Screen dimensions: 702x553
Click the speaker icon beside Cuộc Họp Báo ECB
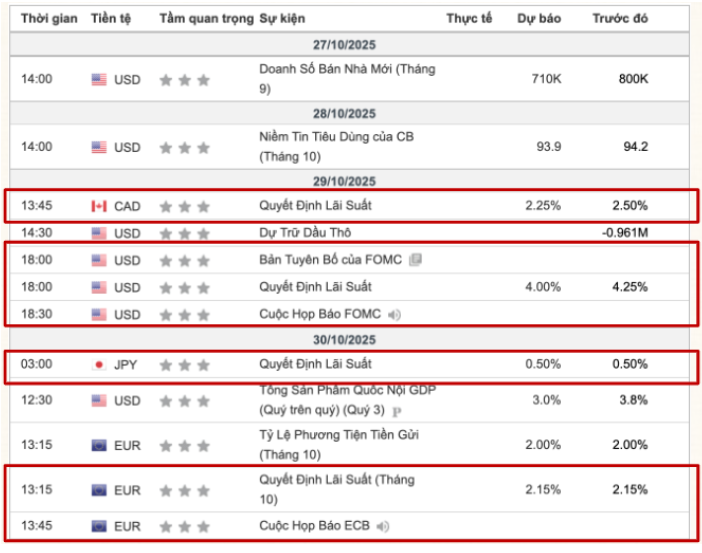(x=383, y=526)
